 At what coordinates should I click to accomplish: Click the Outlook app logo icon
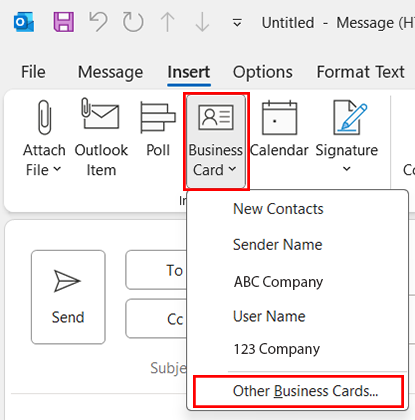(x=24, y=22)
